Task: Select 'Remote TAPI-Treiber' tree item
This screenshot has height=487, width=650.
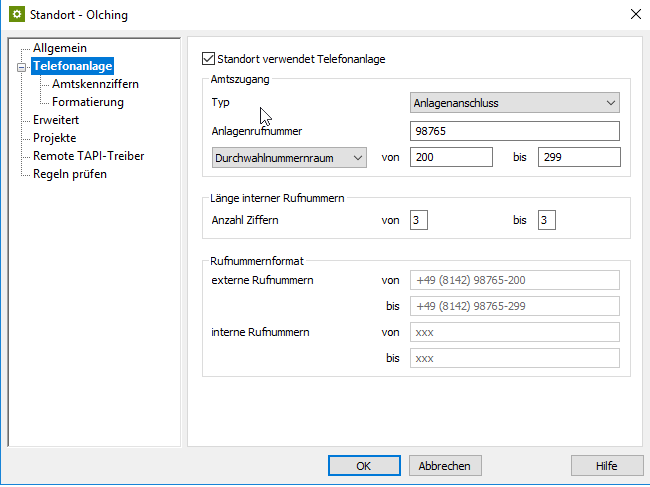Action: click(88, 156)
